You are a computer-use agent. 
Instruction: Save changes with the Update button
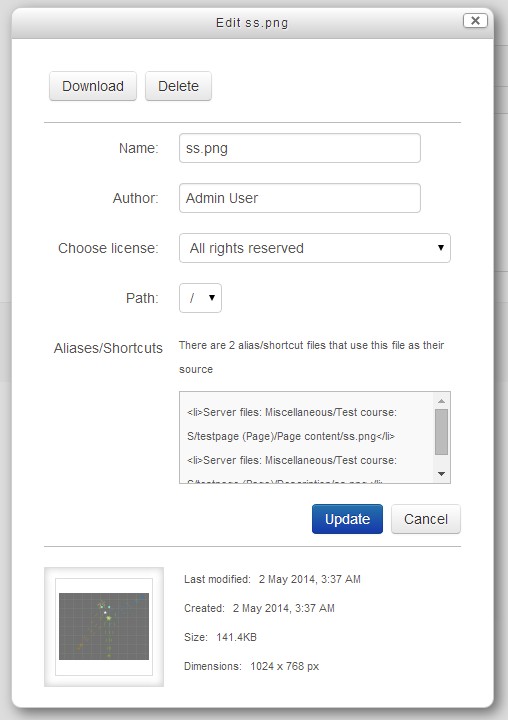347,519
